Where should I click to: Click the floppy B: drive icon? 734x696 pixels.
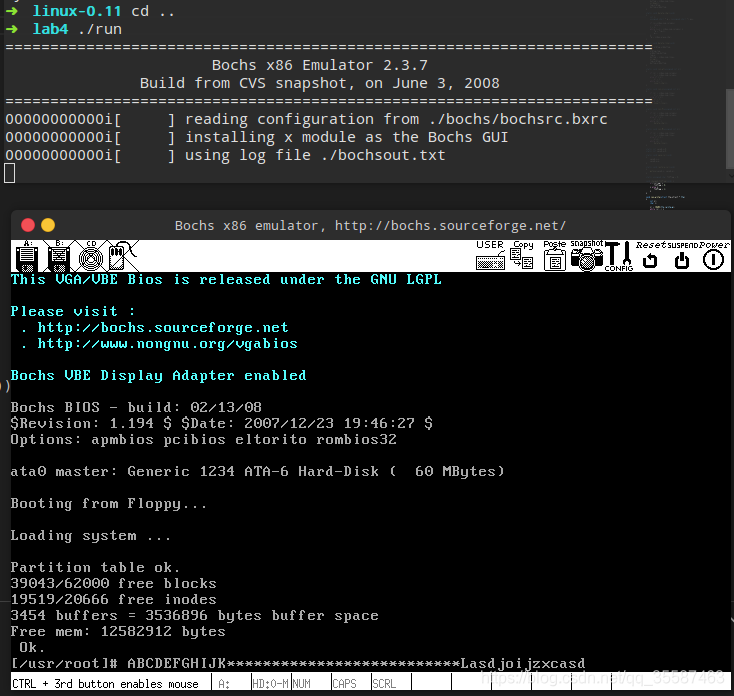pos(59,256)
